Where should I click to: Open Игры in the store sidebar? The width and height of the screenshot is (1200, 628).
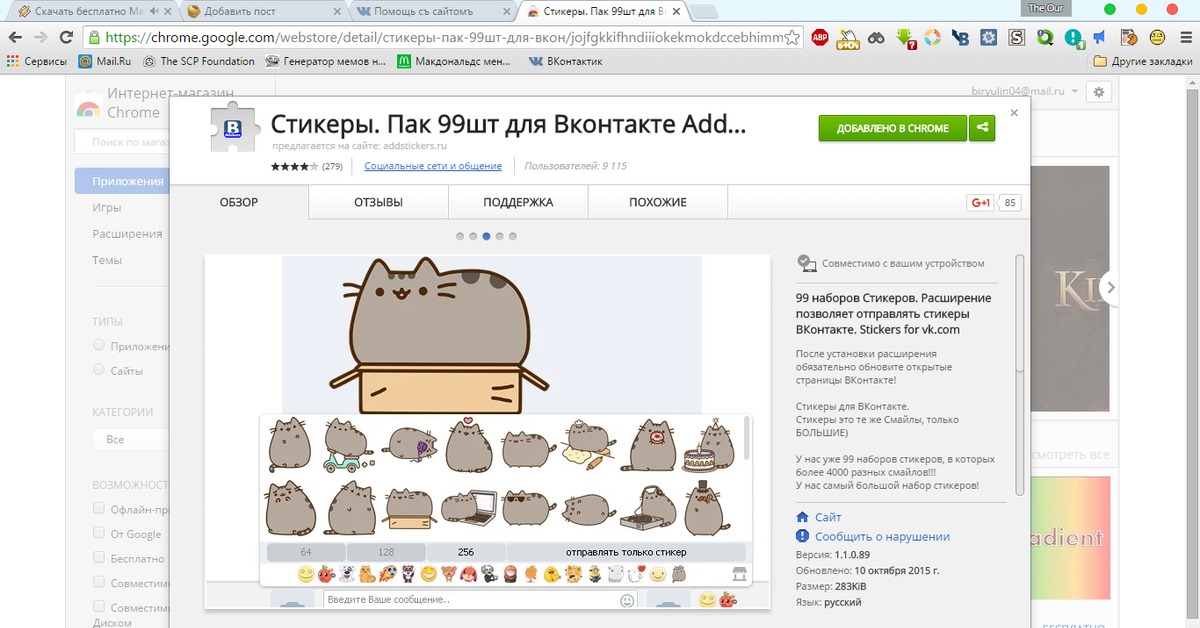[107, 208]
